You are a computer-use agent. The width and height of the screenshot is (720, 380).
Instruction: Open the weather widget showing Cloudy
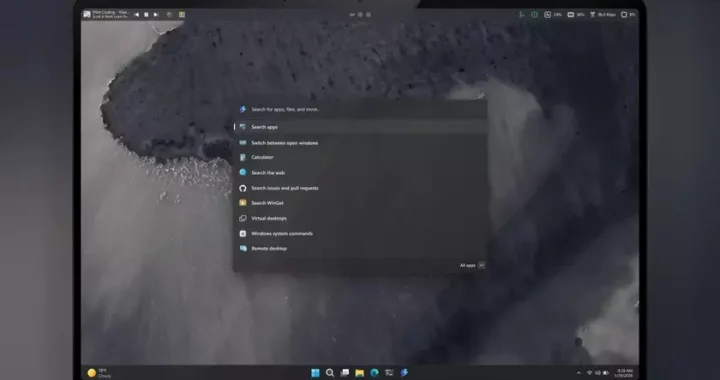(x=99, y=373)
